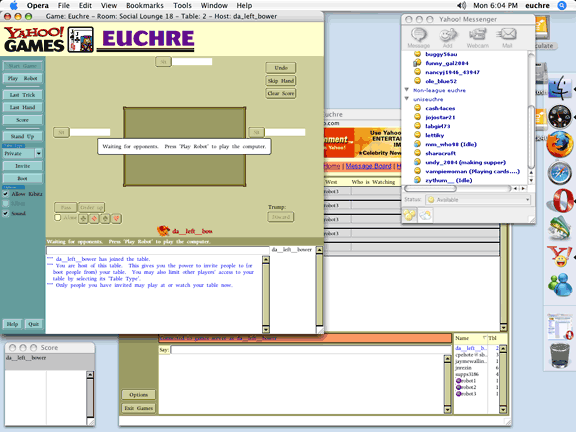Click the Boot button
Screen dimensions: 576x432
point(22,179)
